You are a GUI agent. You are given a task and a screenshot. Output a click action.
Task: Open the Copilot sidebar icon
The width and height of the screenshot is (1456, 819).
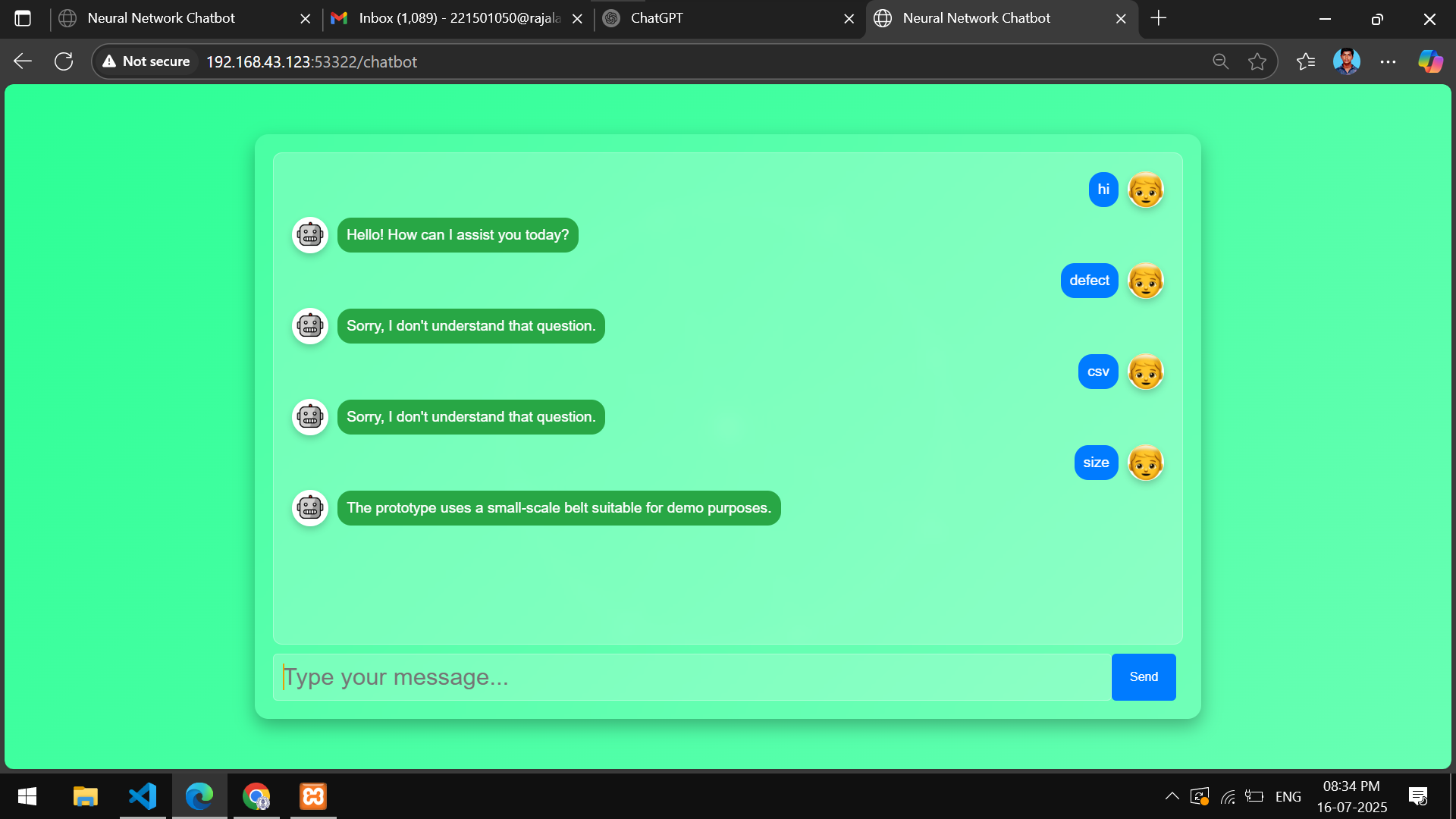pos(1430,61)
